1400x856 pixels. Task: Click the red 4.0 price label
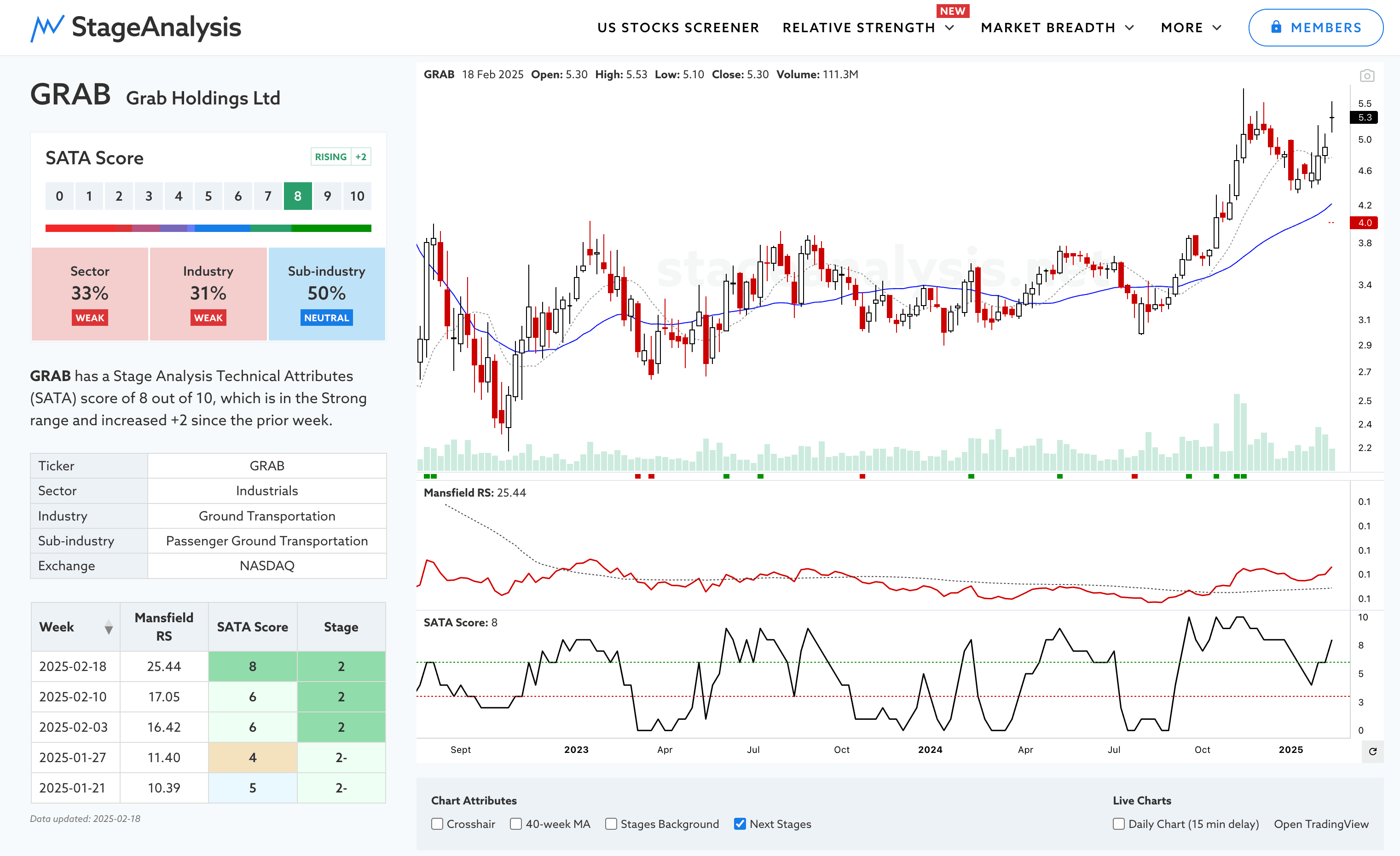(x=1364, y=223)
